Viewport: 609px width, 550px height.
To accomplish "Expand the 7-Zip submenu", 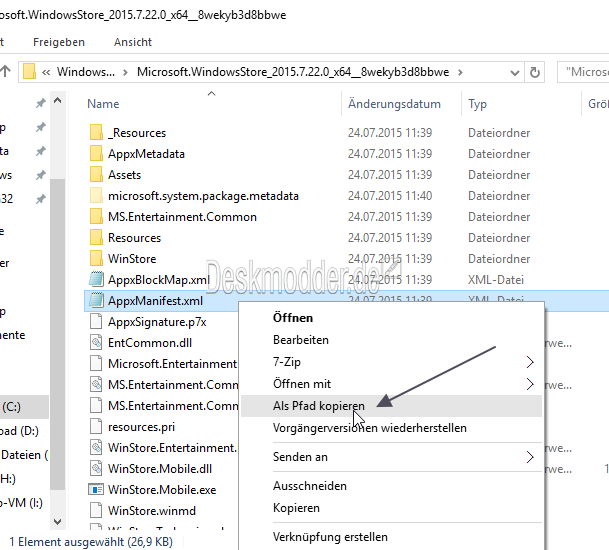I will click(530, 362).
